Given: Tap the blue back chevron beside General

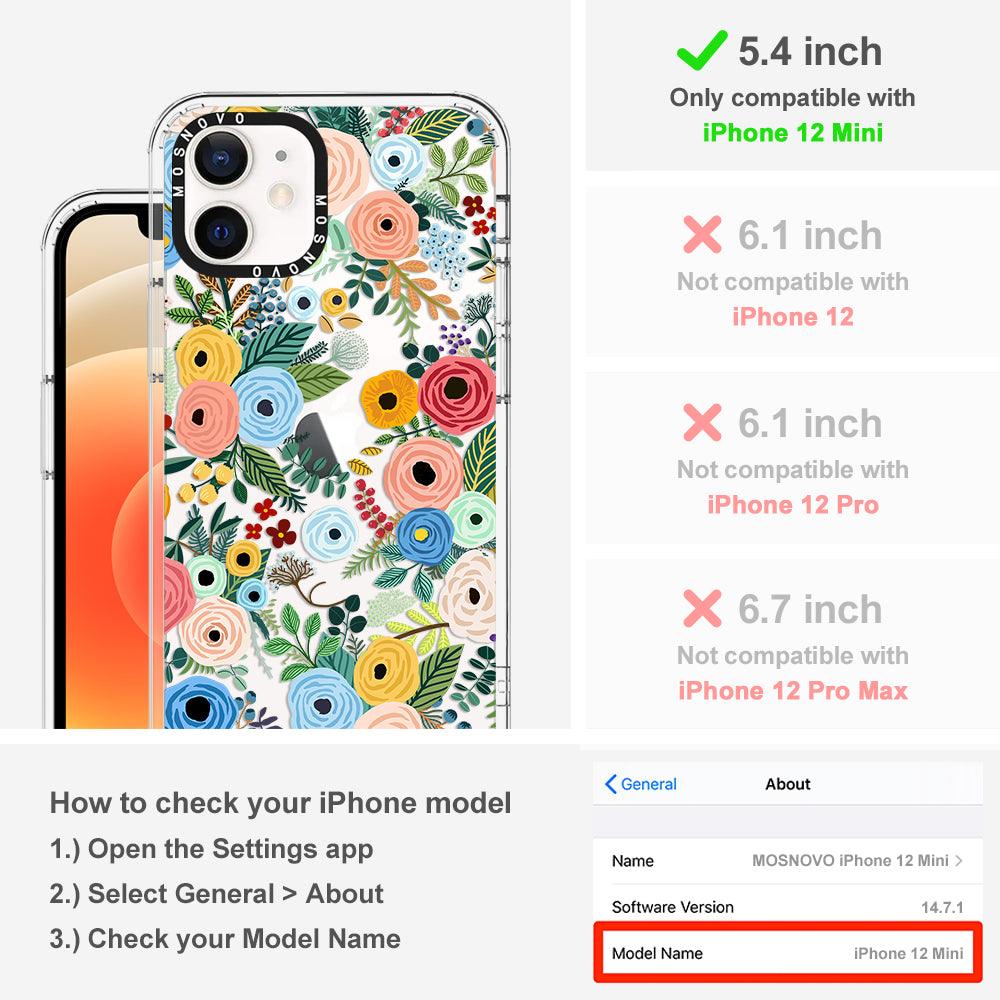Looking at the screenshot, I should 610,784.
